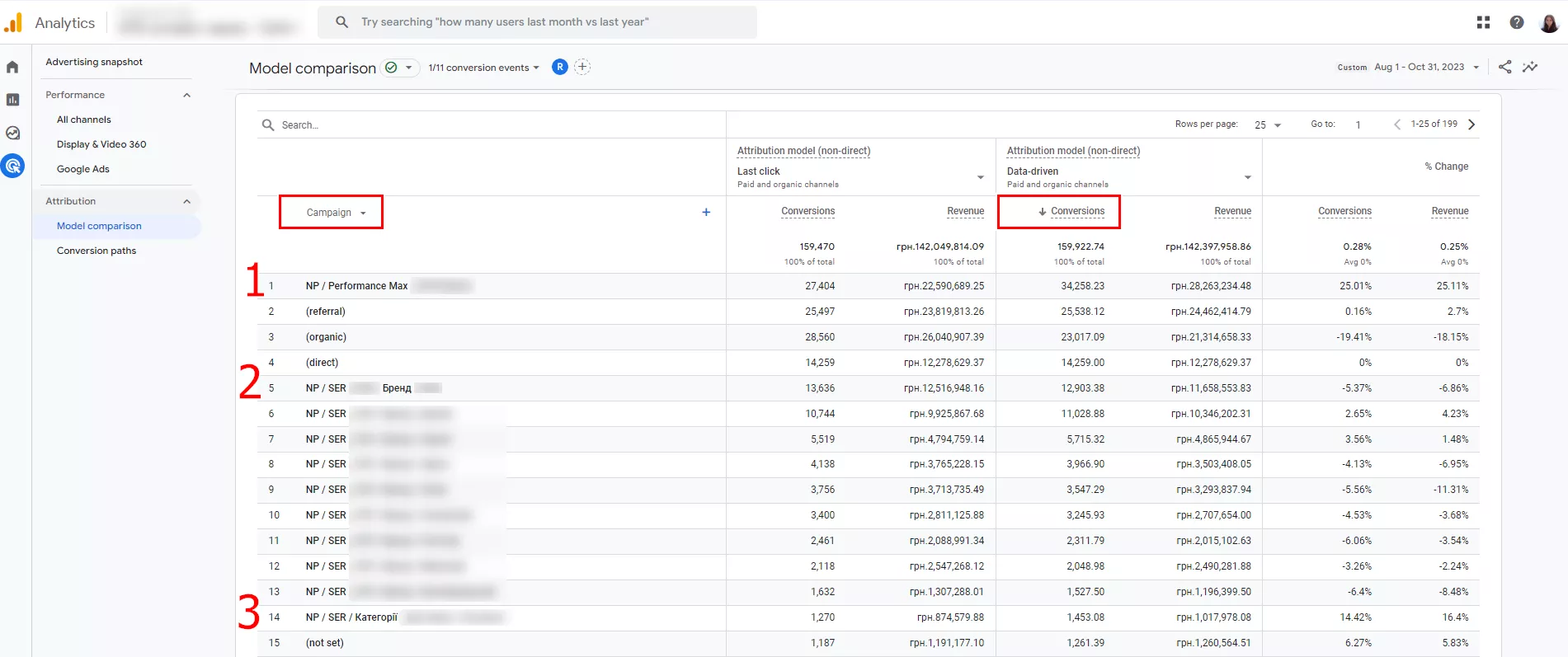
Task: Sort by % Change Conversions column
Action: click(1344, 211)
